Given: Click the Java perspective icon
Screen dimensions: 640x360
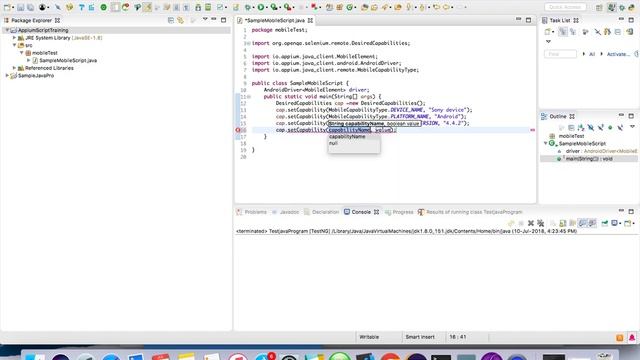Looking at the screenshot, I should coord(611,7).
